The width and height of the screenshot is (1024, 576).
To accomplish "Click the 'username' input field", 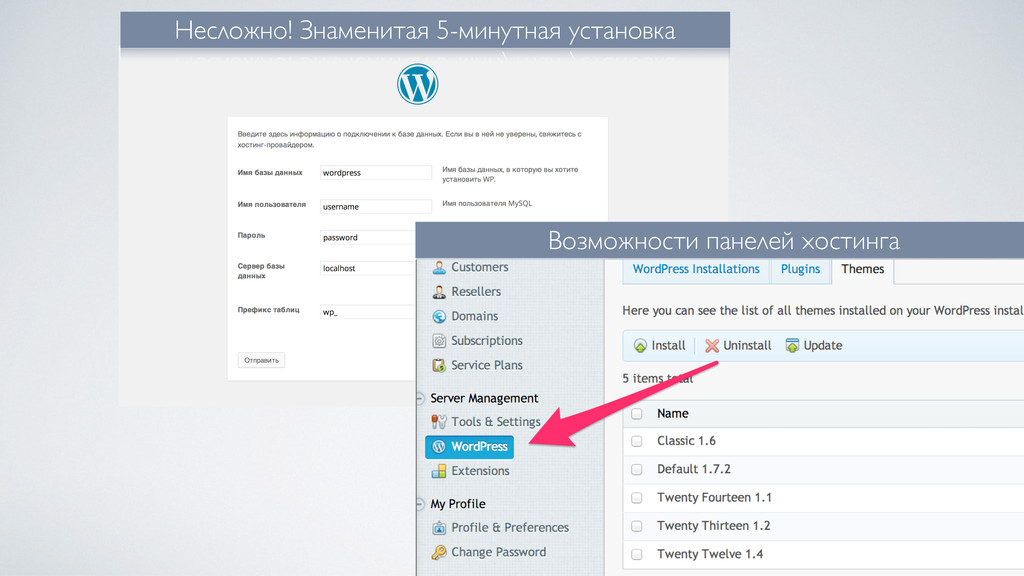I will [x=376, y=206].
